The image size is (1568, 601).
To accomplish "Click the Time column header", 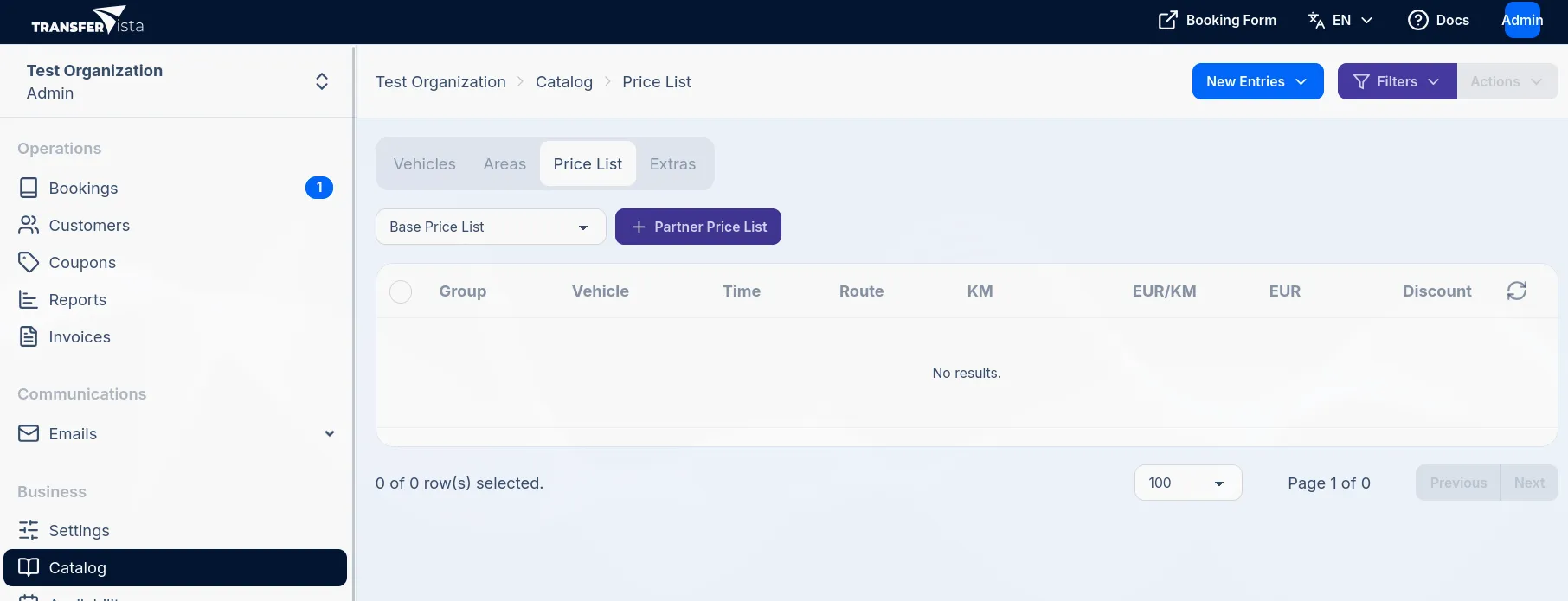I will tap(742, 291).
